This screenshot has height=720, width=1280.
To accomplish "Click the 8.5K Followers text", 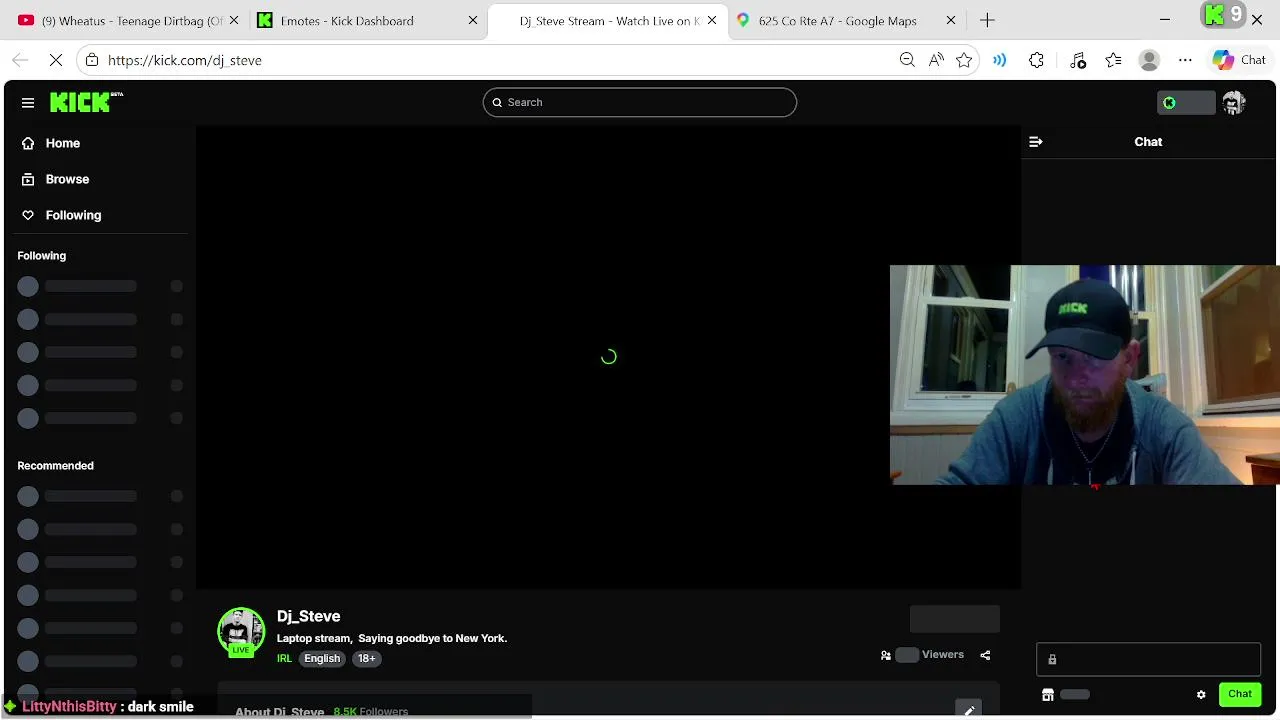I will [371, 712].
